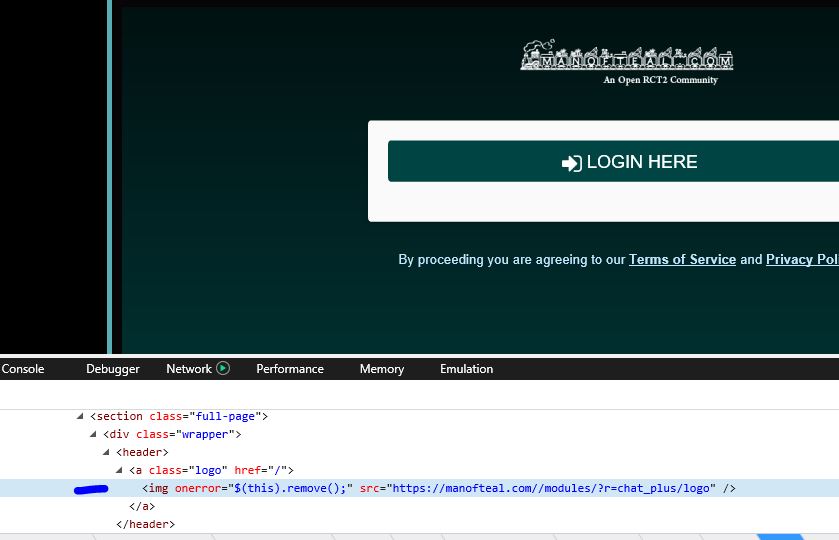The image size is (839, 540).
Task: Collapse the div wrapper node
Action: [93, 434]
